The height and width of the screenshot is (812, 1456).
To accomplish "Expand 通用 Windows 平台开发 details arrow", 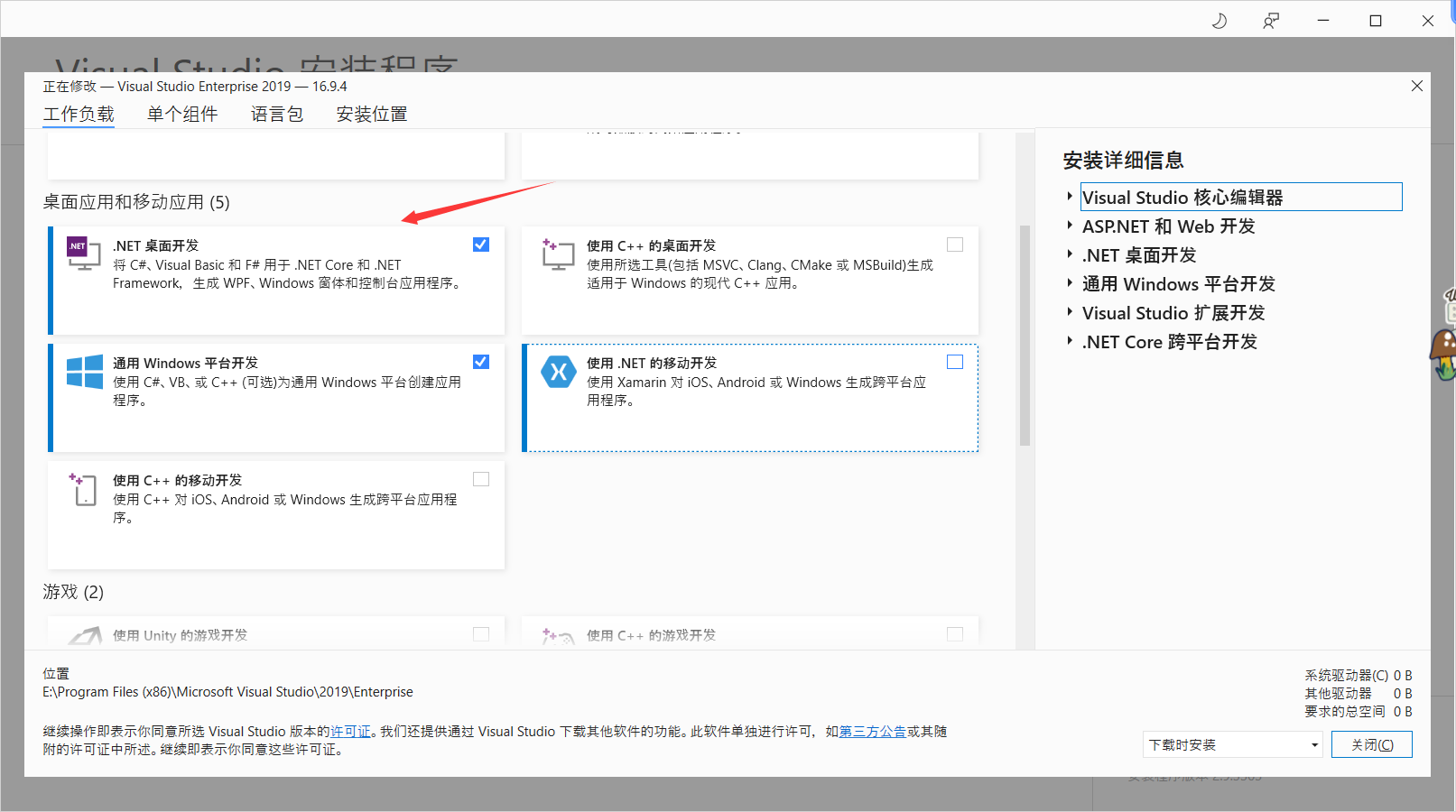I will click(x=1070, y=283).
